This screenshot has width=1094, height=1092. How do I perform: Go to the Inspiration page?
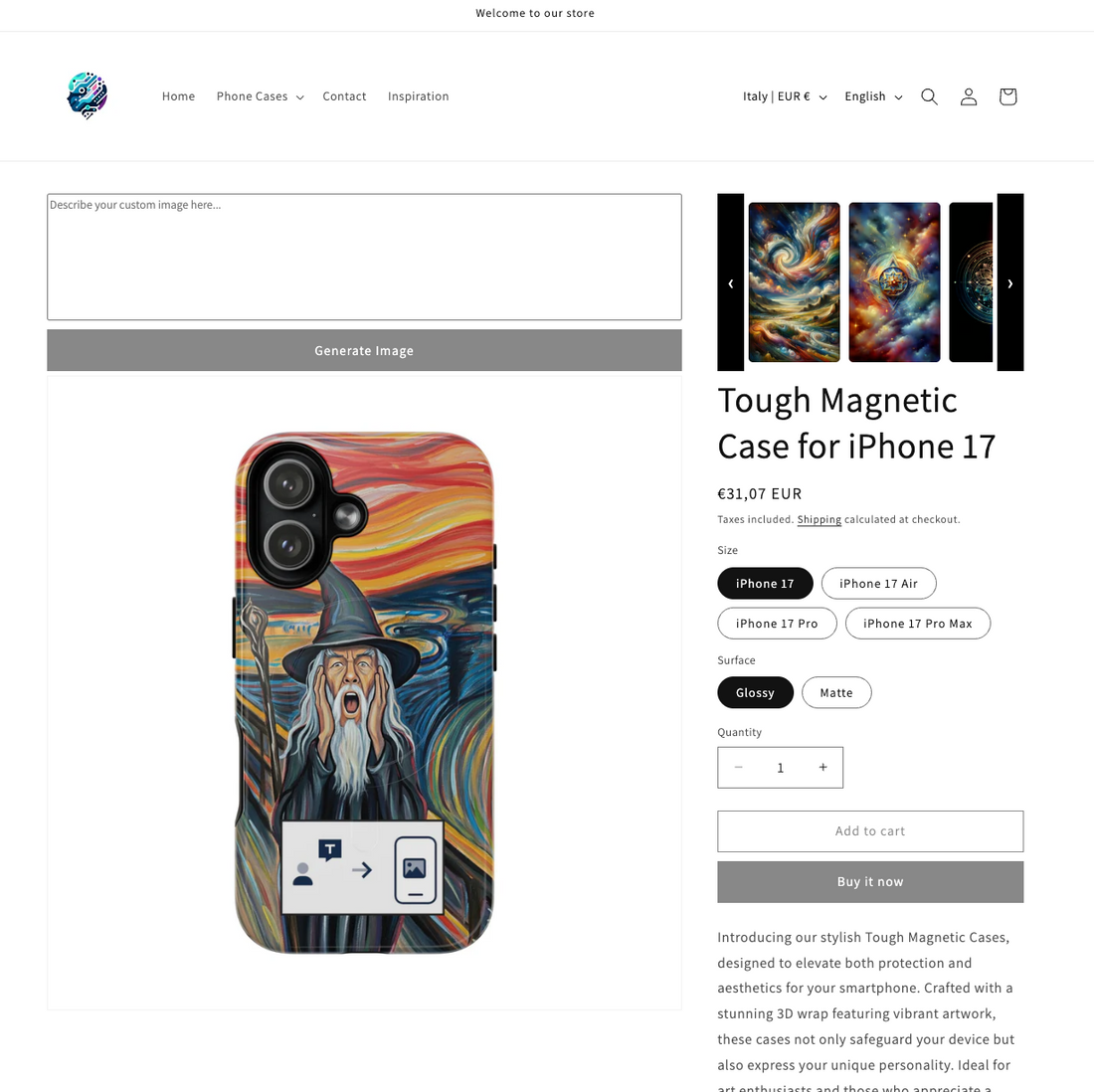pos(418,96)
